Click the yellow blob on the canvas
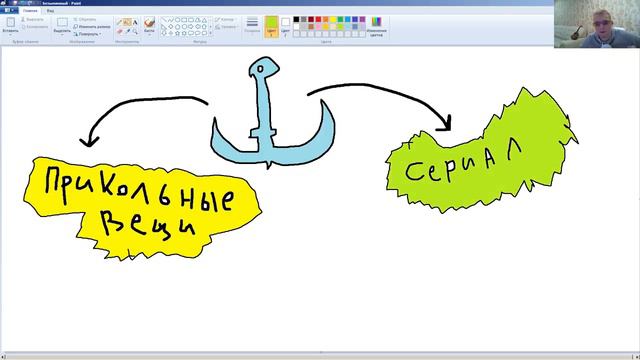The width and height of the screenshot is (640, 360). (142, 208)
